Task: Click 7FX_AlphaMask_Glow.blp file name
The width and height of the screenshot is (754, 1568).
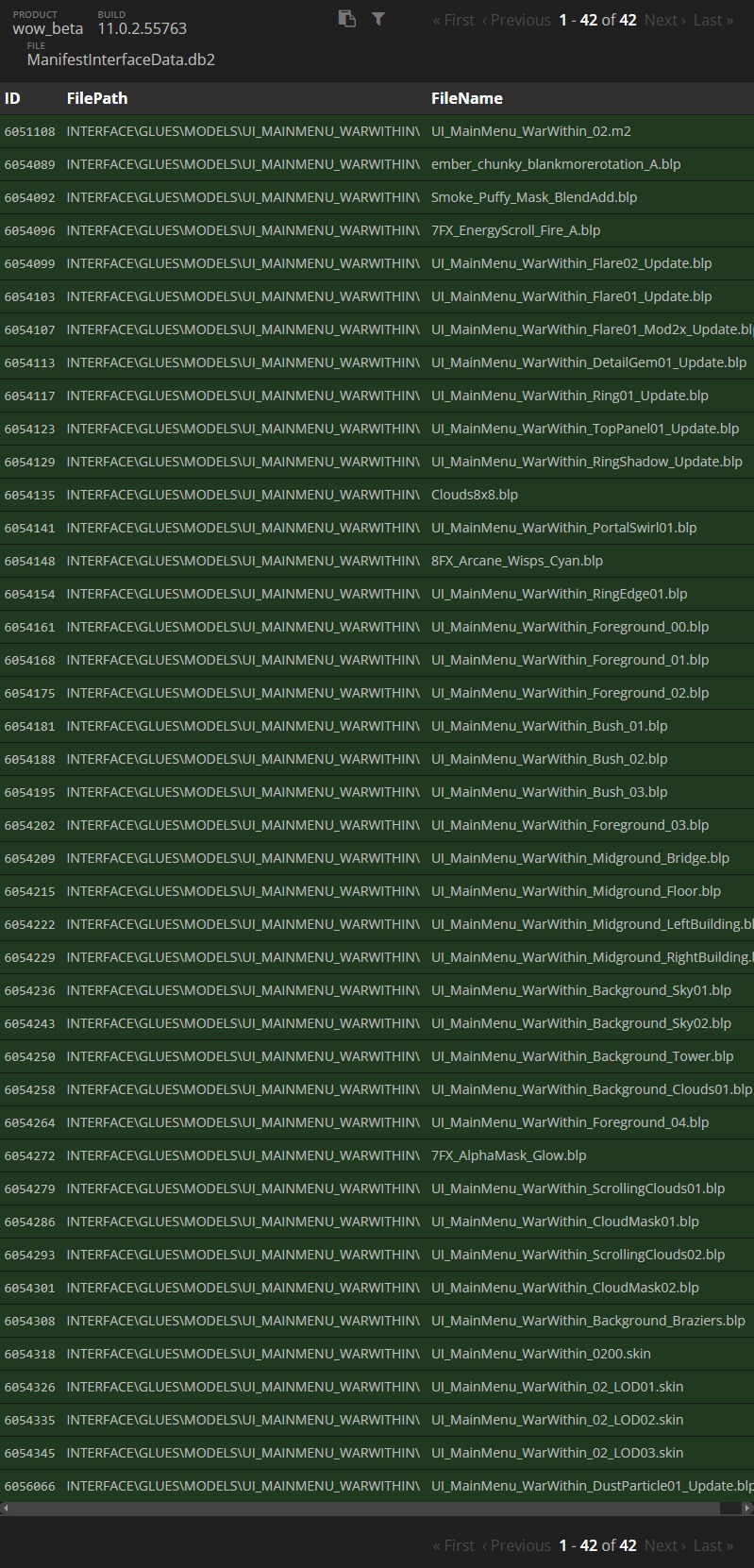Action: [509, 1155]
